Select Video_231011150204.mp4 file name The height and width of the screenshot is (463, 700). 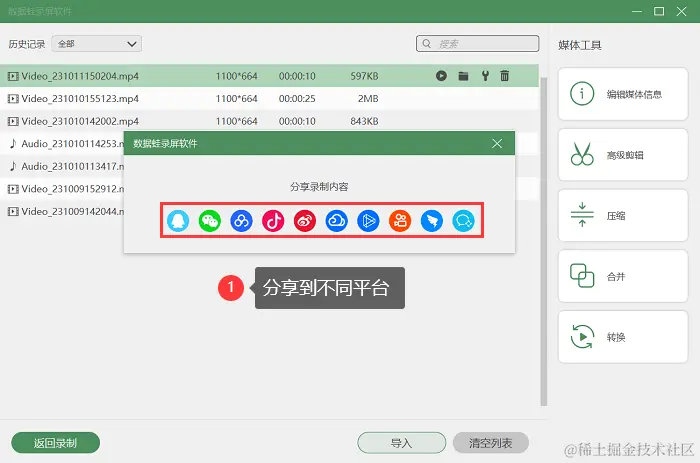click(x=80, y=76)
